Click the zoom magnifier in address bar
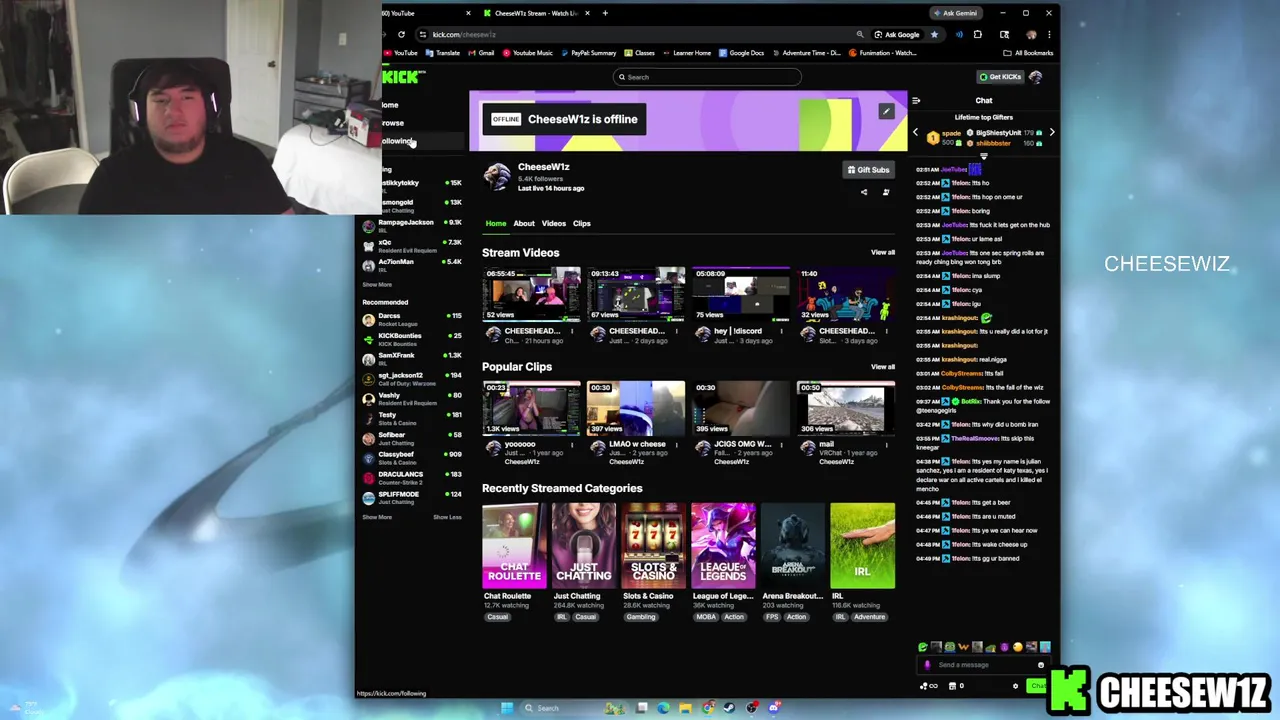 [860, 34]
